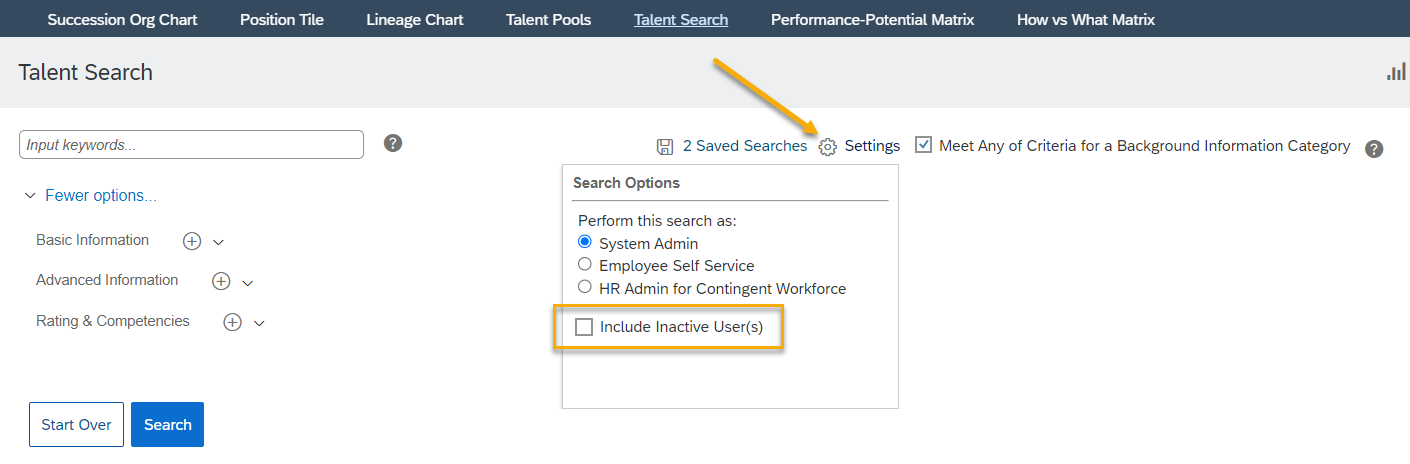1410x464 pixels.
Task: Check the Include Inactive User(s) box
Action: pos(584,327)
